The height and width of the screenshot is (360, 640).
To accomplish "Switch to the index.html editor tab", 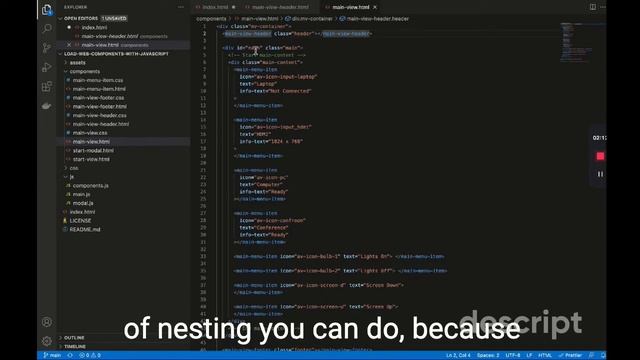I will (216, 7).
